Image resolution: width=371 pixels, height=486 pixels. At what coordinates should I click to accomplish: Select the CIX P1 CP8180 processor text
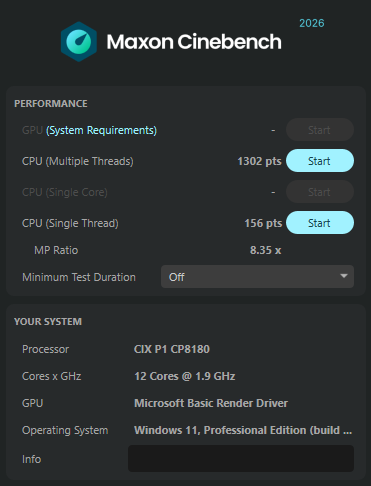(x=172, y=349)
